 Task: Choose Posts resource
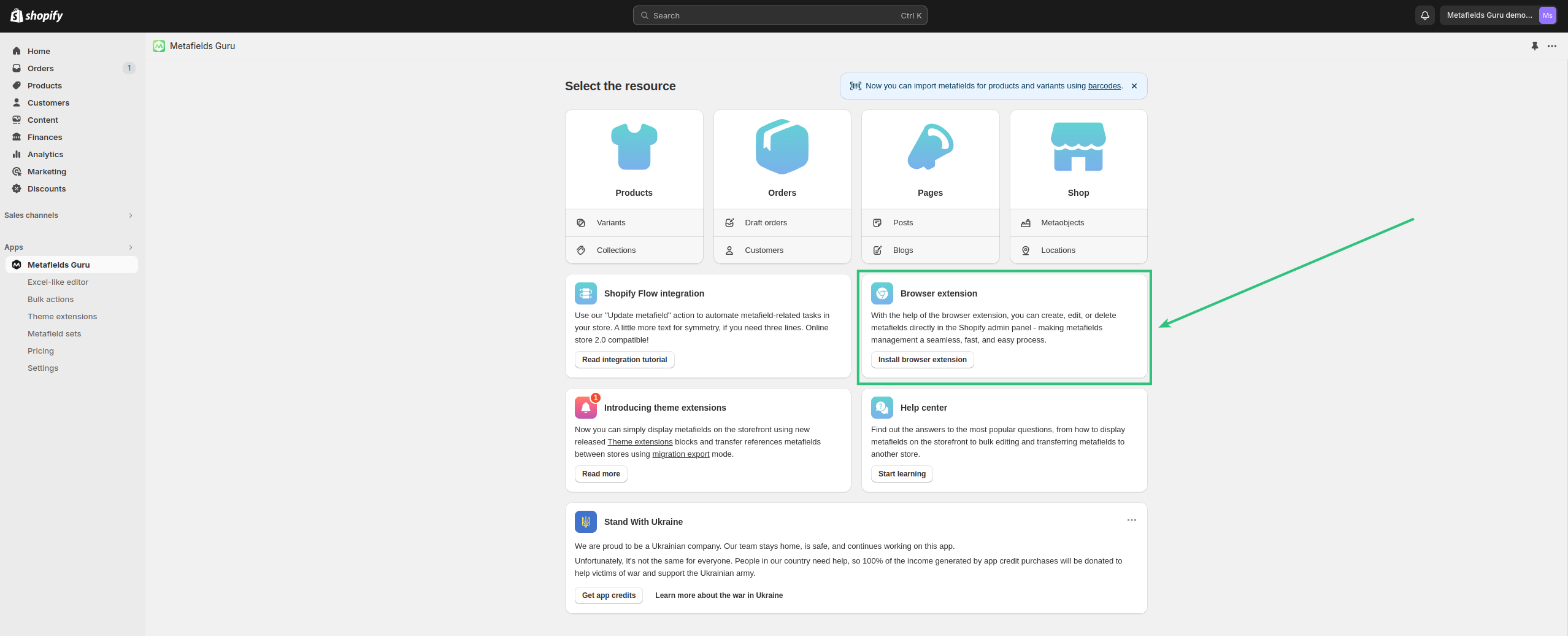(930, 223)
